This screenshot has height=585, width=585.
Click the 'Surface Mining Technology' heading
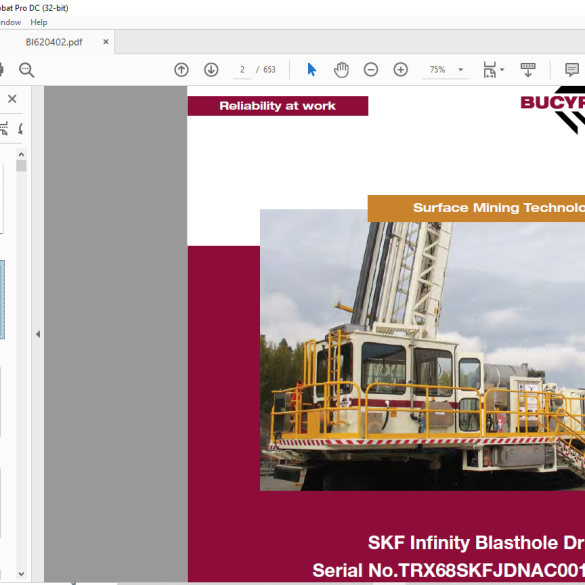click(499, 208)
